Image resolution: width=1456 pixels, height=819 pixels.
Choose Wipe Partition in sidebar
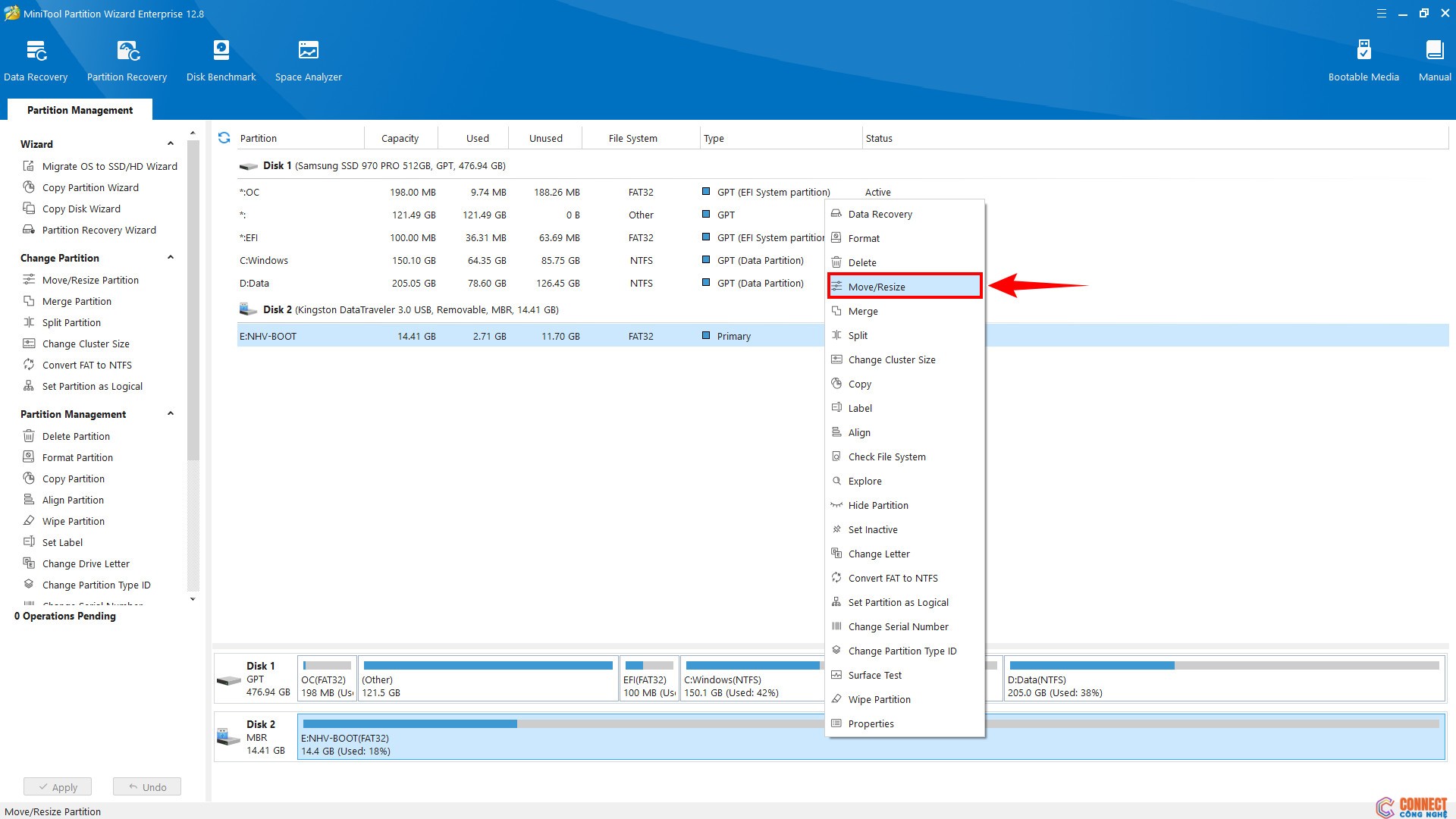click(64, 521)
